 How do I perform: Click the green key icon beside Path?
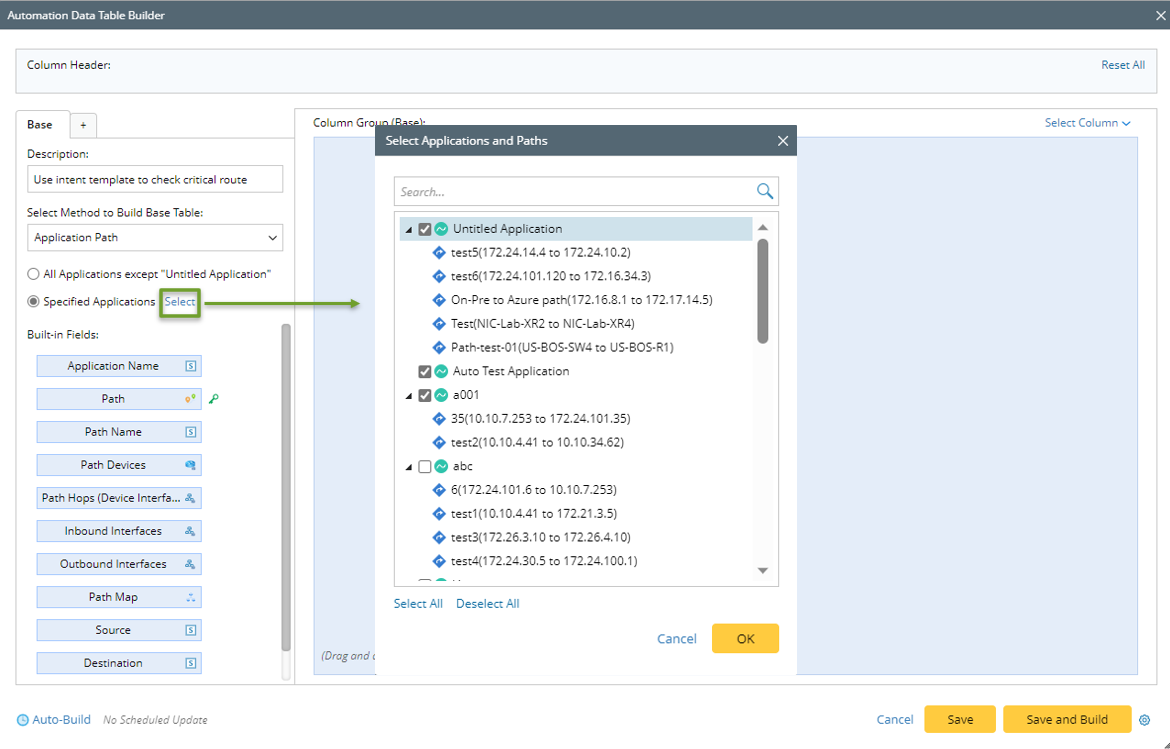(213, 399)
